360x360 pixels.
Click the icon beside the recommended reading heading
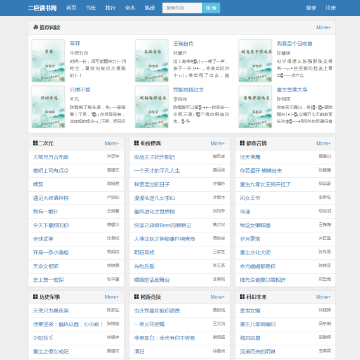(36, 27)
